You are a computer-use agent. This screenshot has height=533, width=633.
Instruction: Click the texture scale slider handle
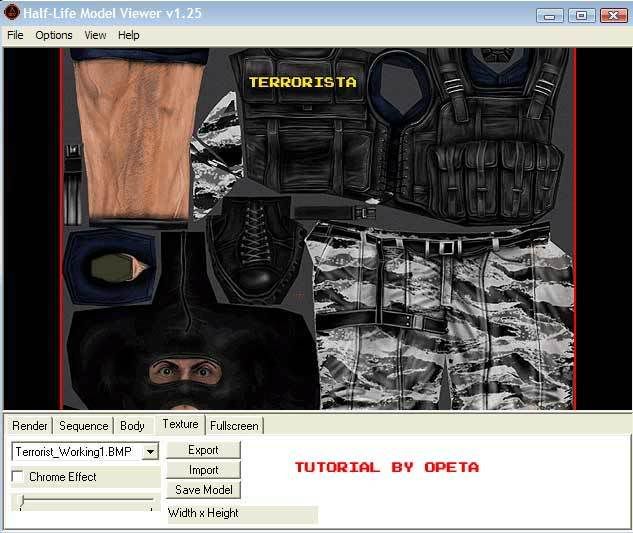coord(22,502)
